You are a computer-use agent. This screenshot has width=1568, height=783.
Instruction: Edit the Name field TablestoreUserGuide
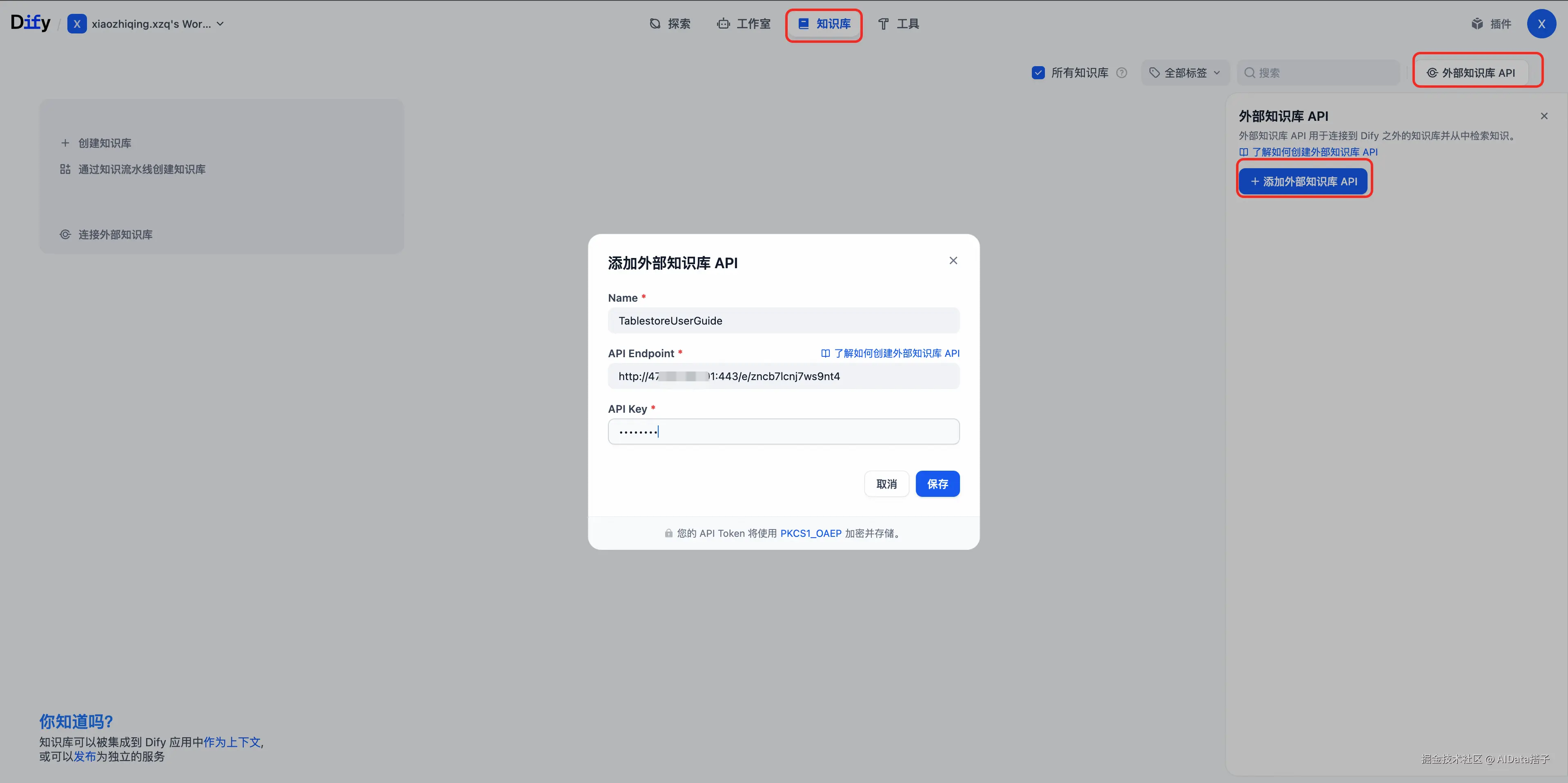[x=784, y=320]
